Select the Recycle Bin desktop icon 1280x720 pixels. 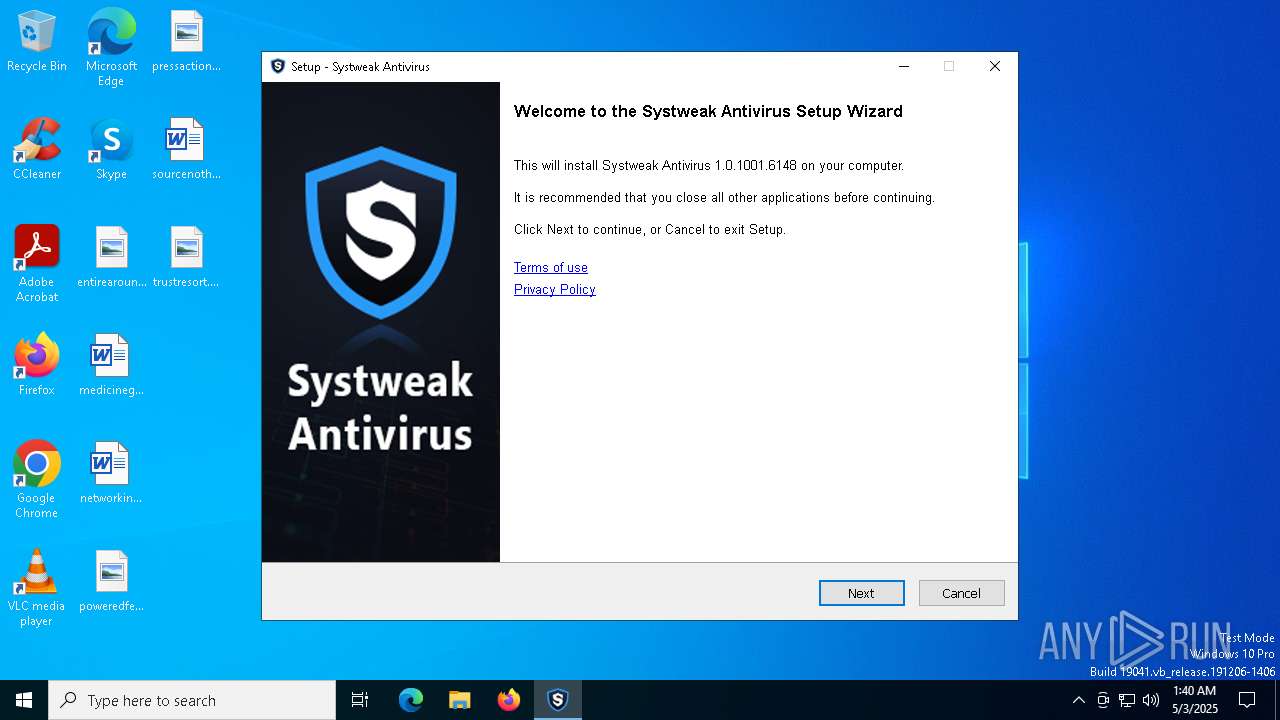click(x=37, y=42)
